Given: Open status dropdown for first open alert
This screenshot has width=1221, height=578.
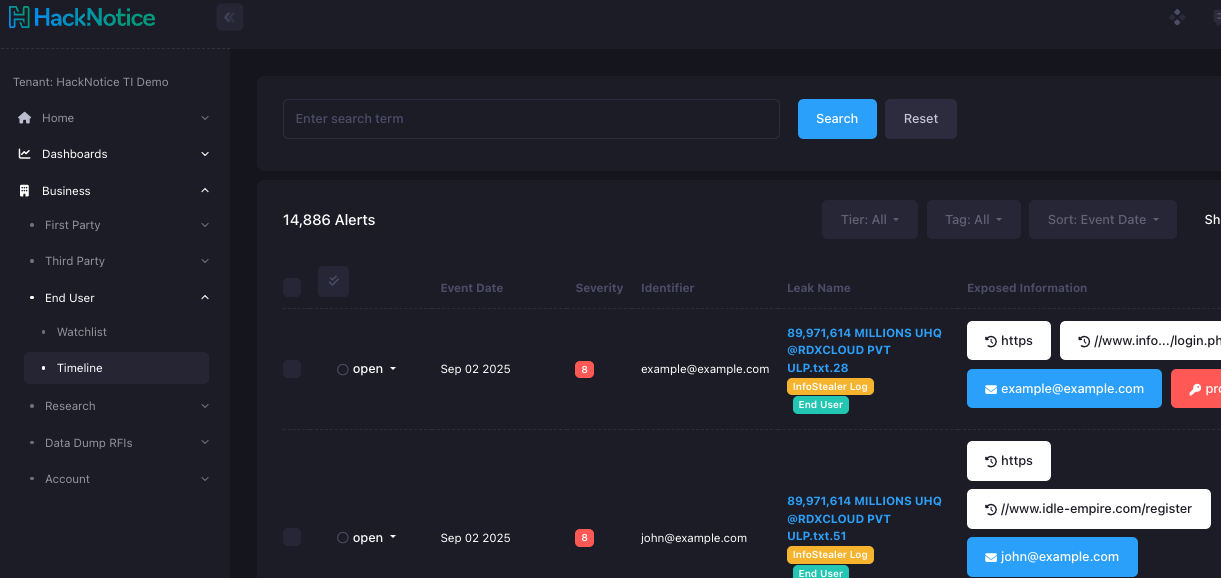Looking at the screenshot, I should click(x=367, y=369).
